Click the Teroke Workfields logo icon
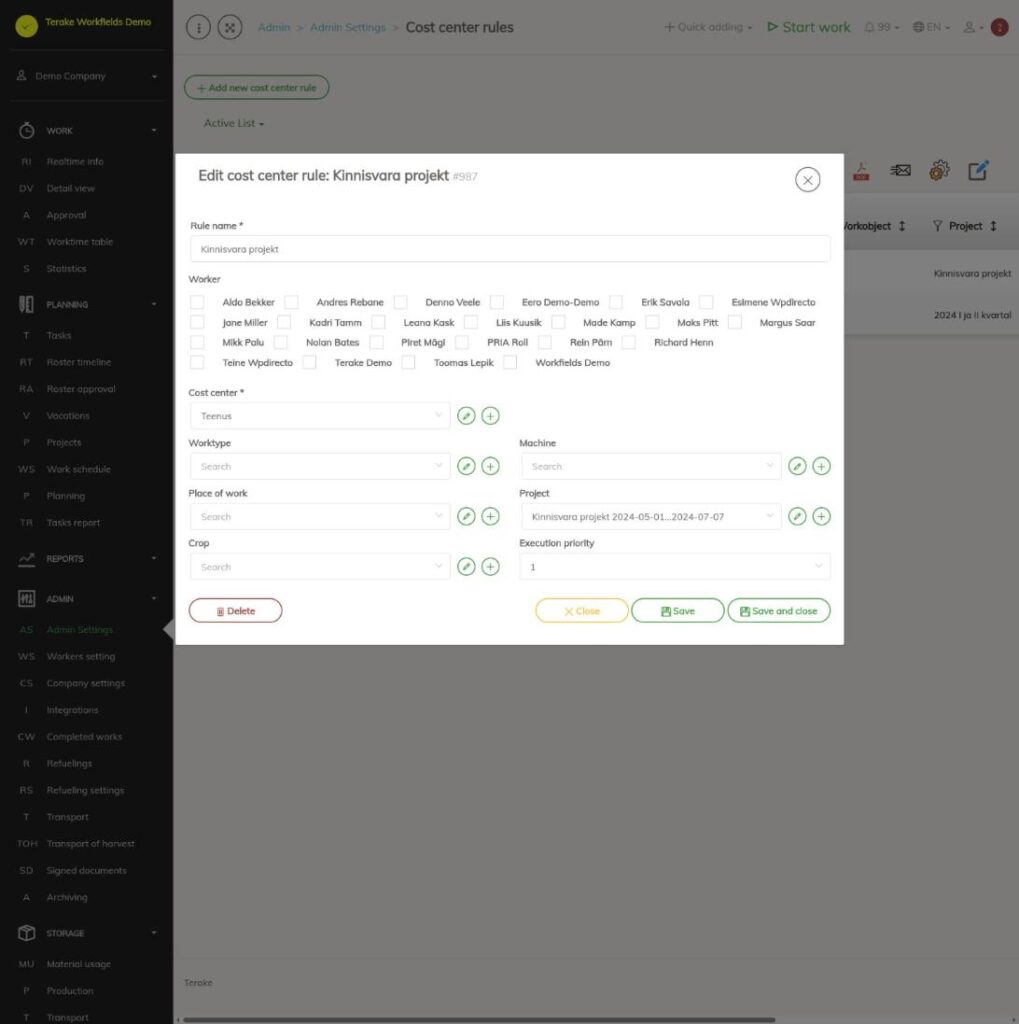The height and width of the screenshot is (1024, 1019). coord(27,25)
